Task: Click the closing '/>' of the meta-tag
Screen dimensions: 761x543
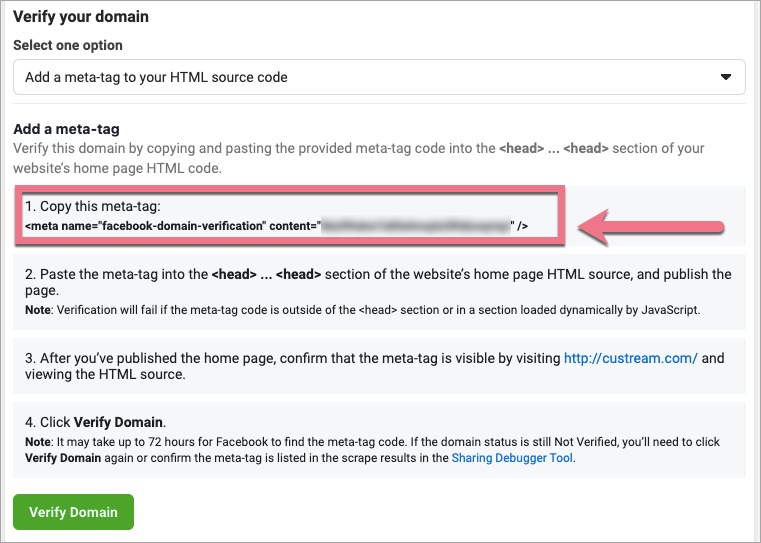Action: (522, 227)
